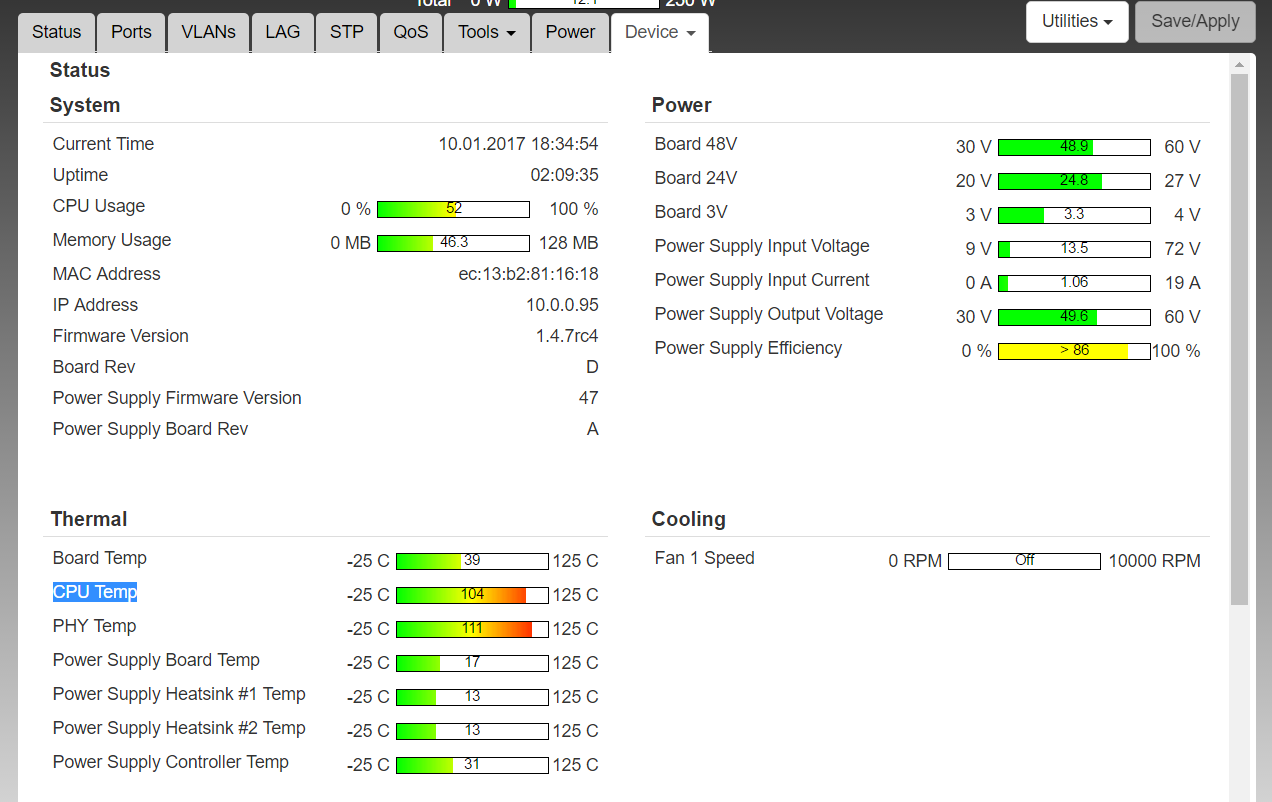Expand the Device dropdown tab
This screenshot has width=1272, height=802.
[659, 32]
